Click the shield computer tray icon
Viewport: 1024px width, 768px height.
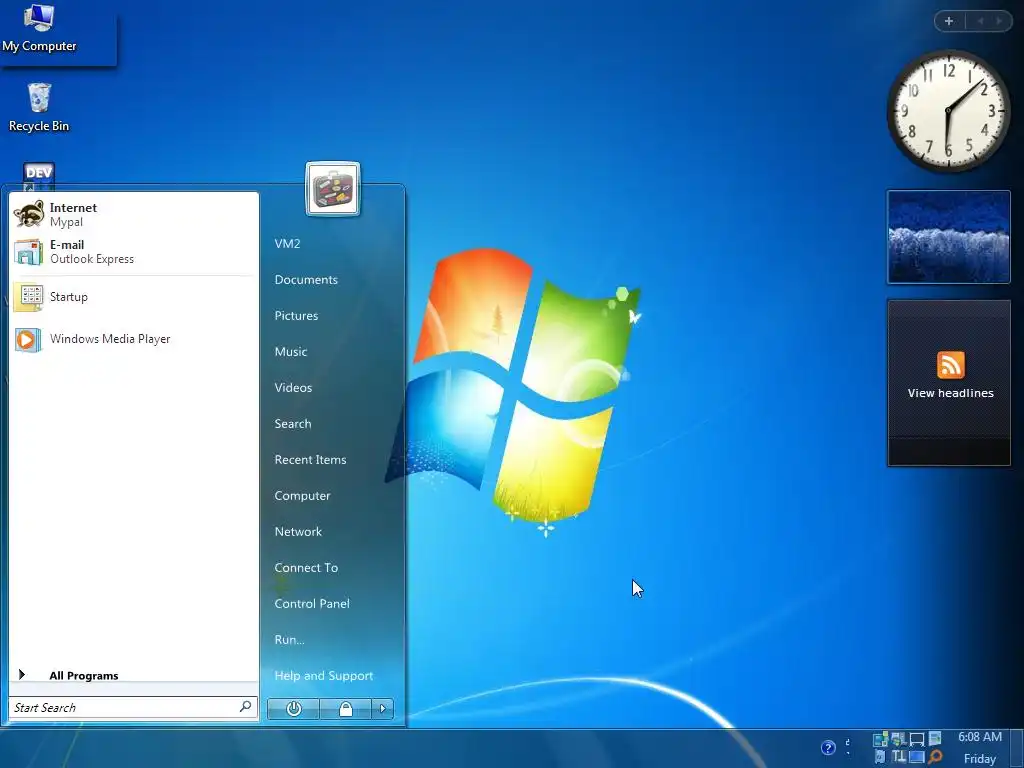point(899,739)
